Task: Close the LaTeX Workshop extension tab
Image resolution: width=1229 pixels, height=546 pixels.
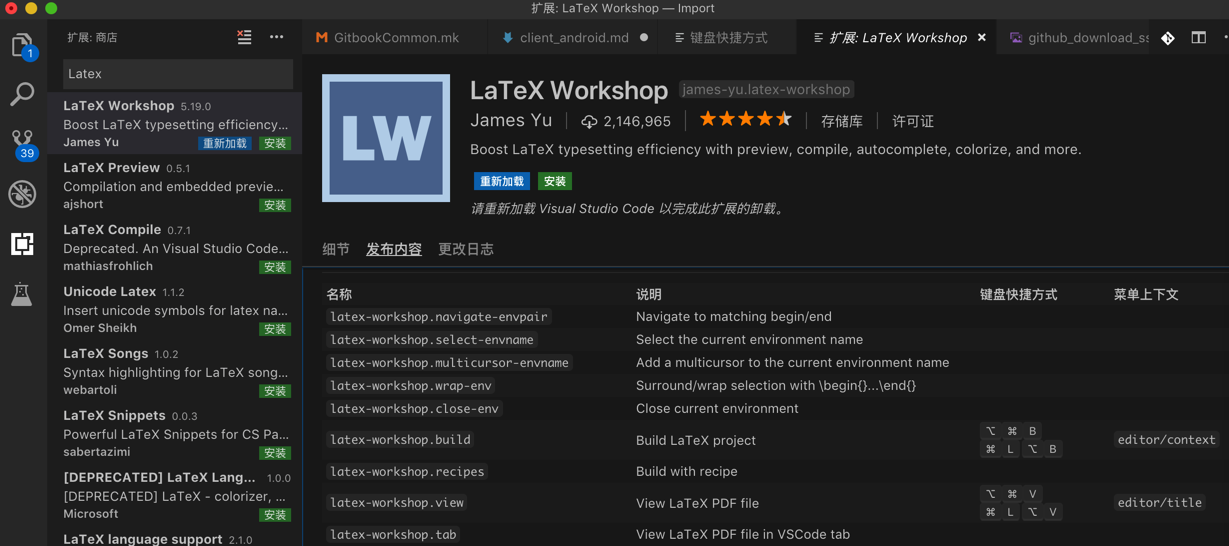Action: coord(982,38)
